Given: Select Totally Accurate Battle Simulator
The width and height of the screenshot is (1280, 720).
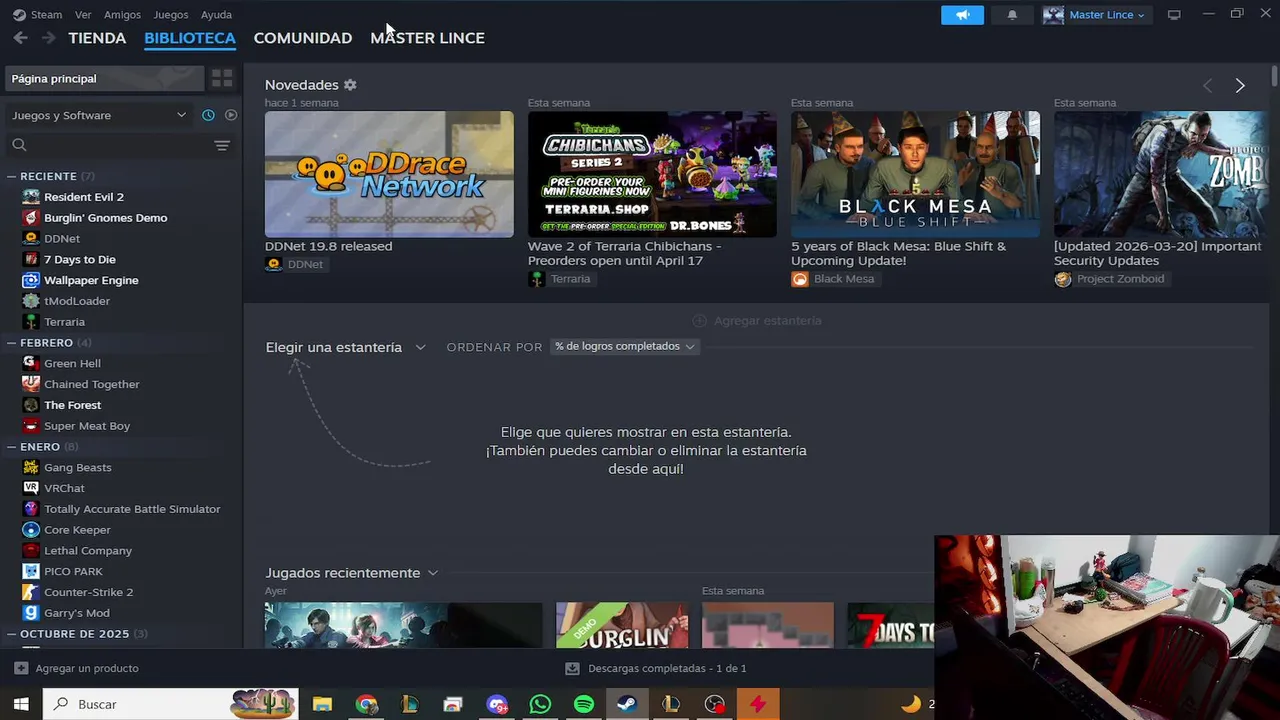Looking at the screenshot, I should click(x=132, y=509).
